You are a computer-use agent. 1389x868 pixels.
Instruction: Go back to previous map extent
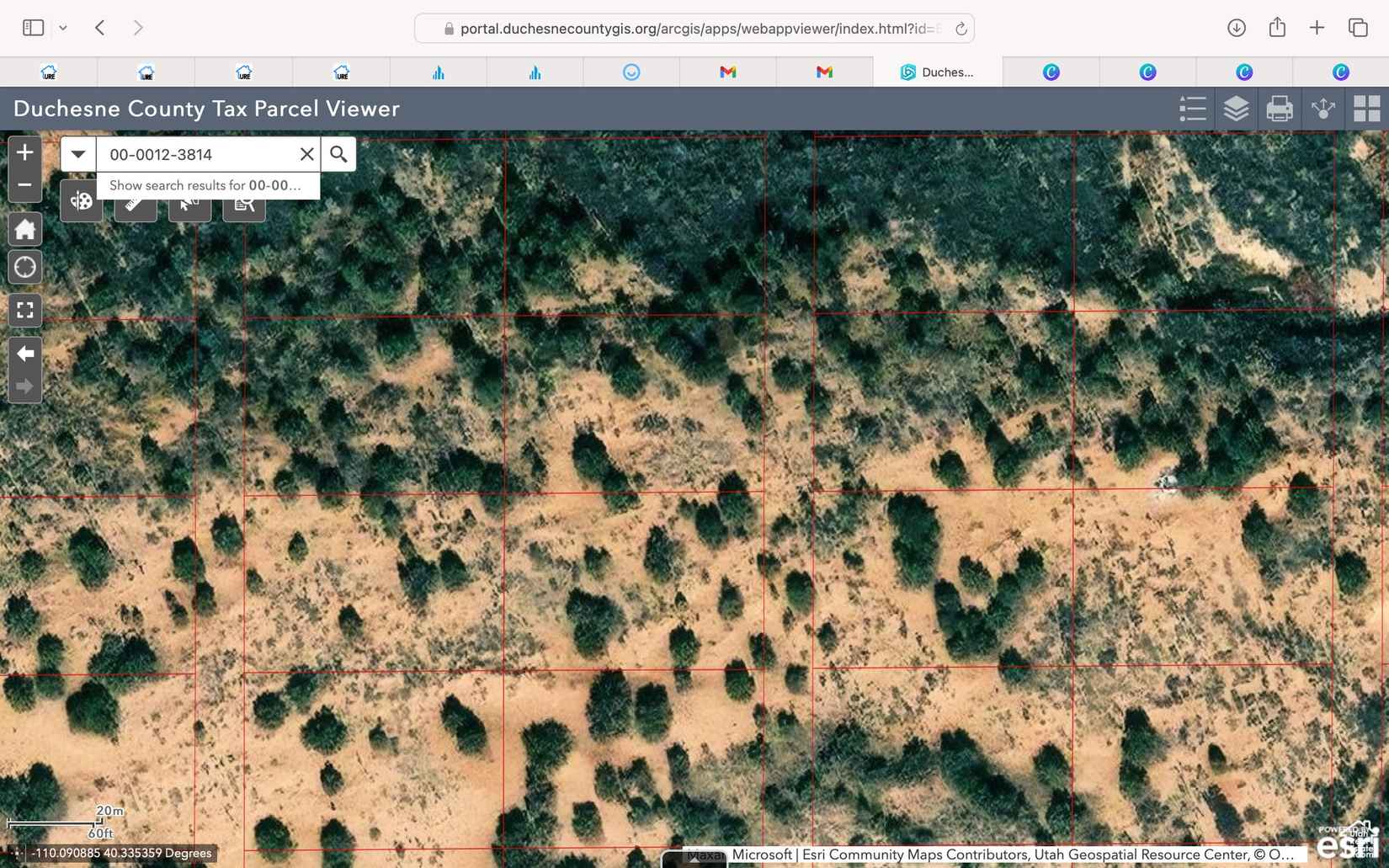pyautogui.click(x=24, y=354)
